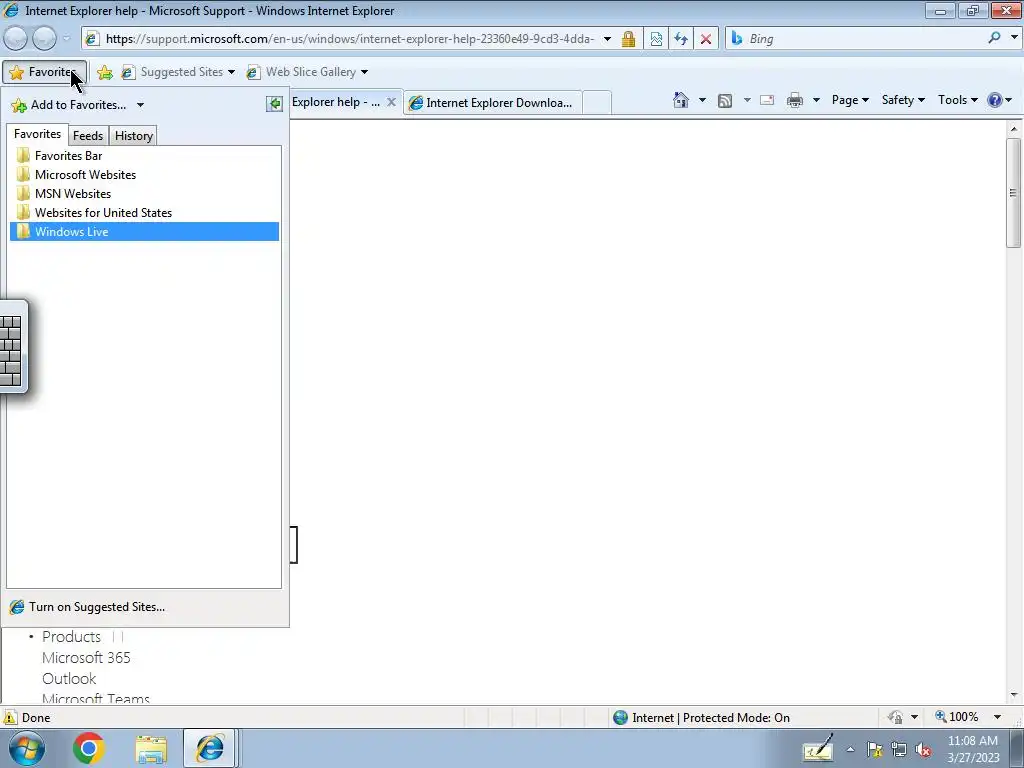
Task: Open the Home button dropdown arrow
Action: point(702,100)
